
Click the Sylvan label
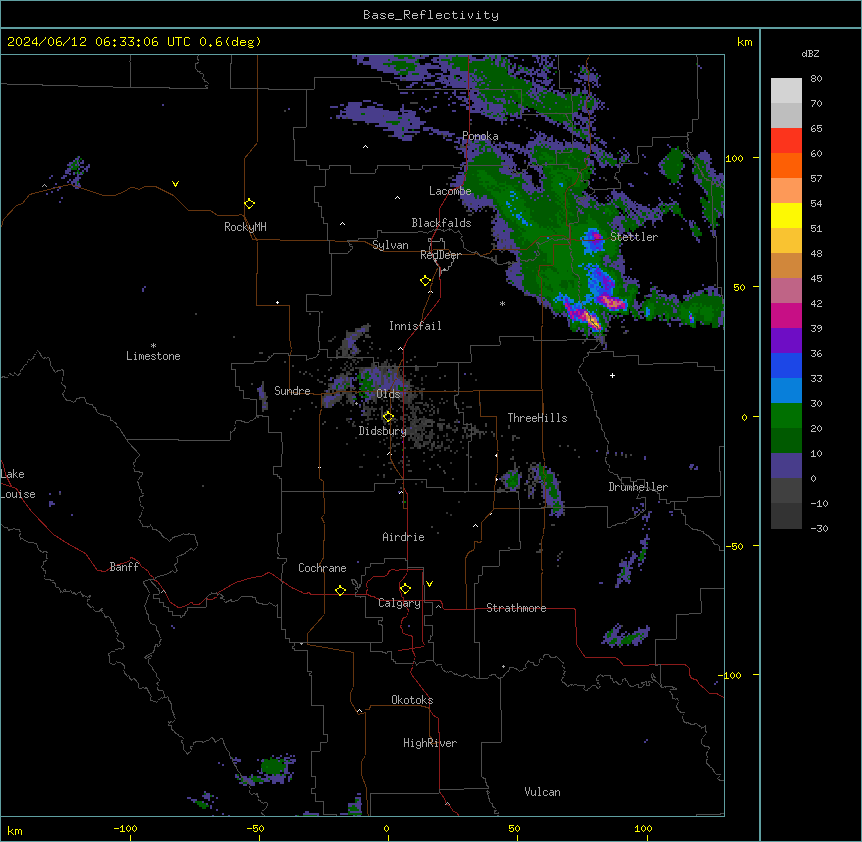coord(390,245)
